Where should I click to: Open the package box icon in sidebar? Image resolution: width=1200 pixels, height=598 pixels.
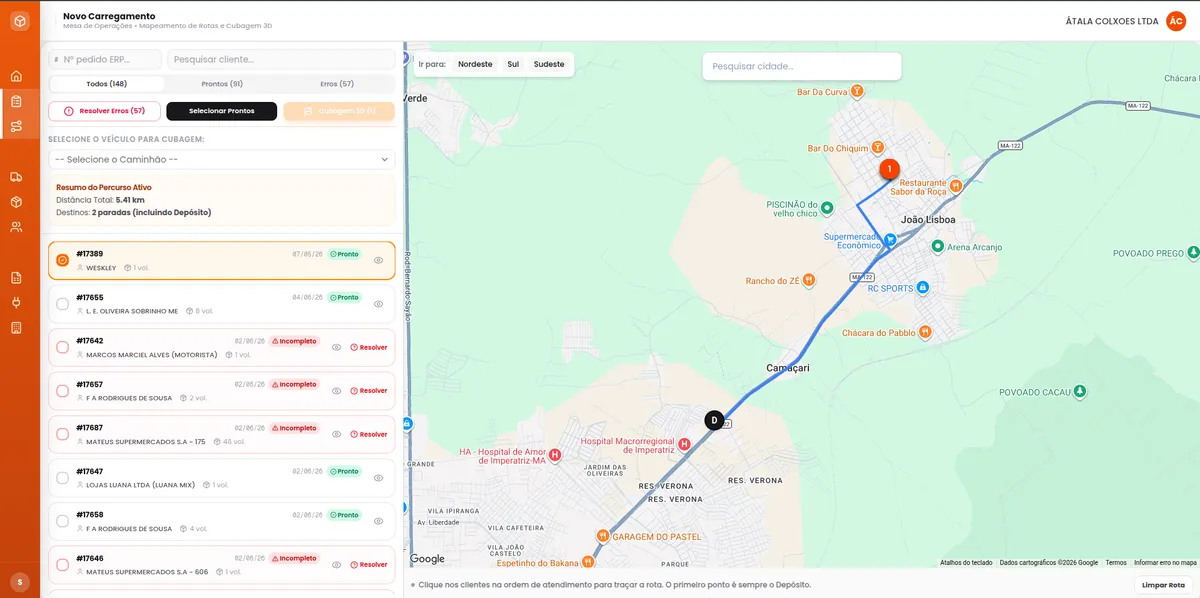pyautogui.click(x=16, y=202)
